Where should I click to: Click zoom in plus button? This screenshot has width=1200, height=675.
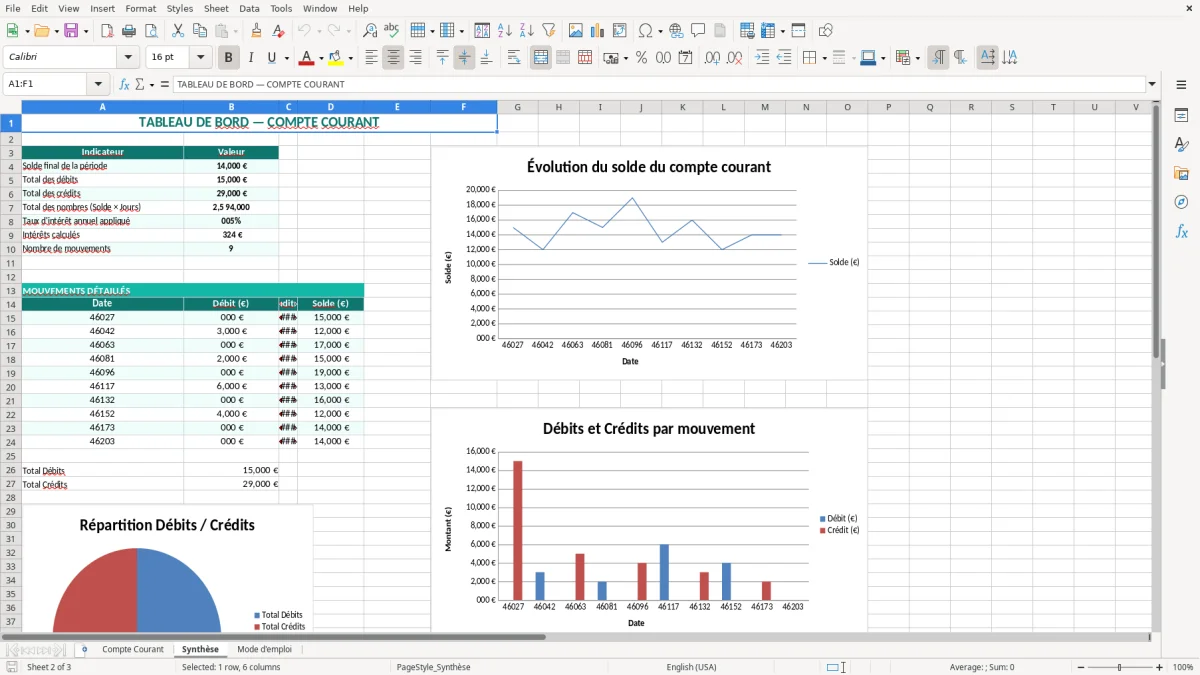(x=1160, y=667)
